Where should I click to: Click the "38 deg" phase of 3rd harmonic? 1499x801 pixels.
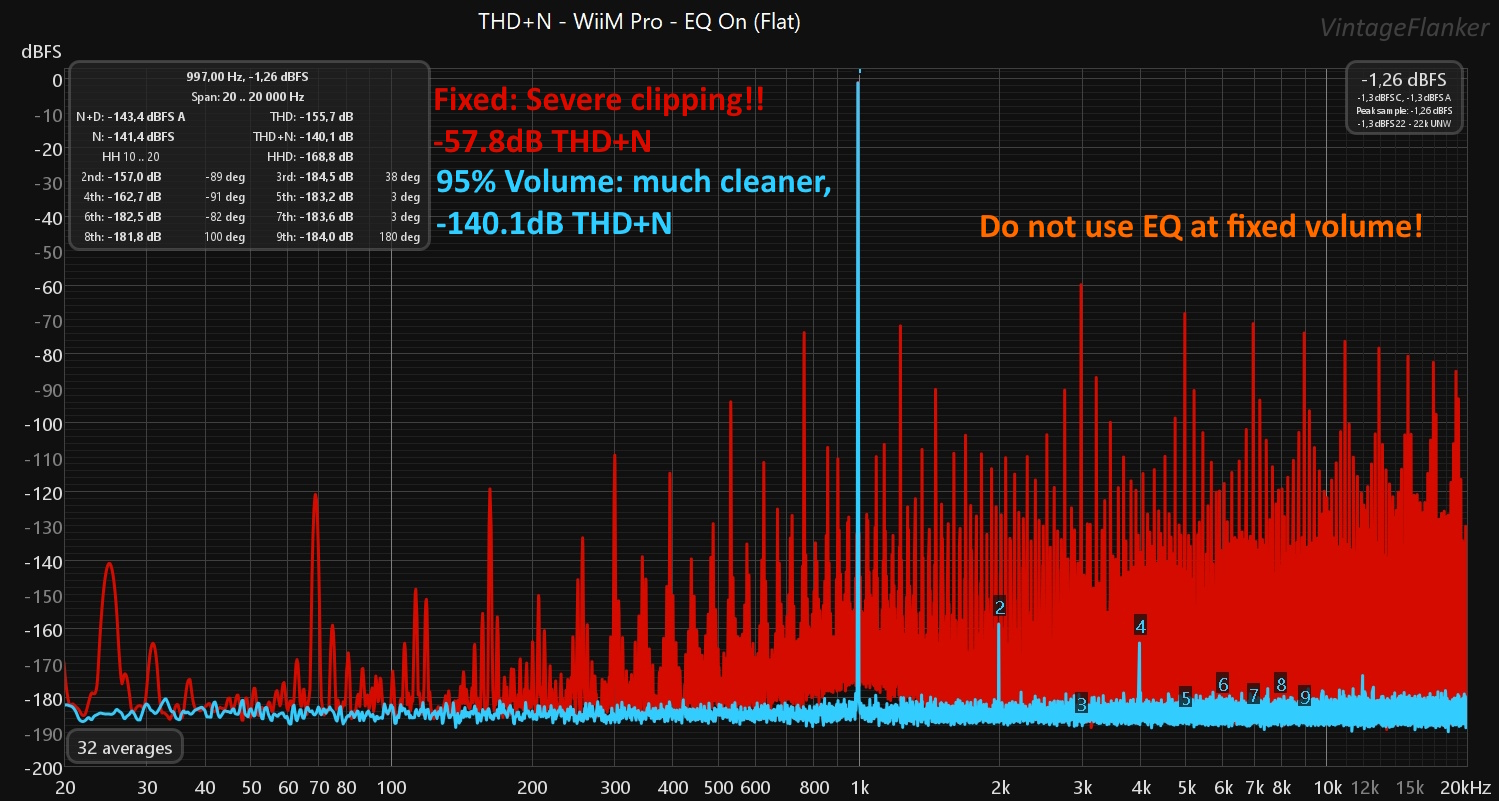(402, 177)
